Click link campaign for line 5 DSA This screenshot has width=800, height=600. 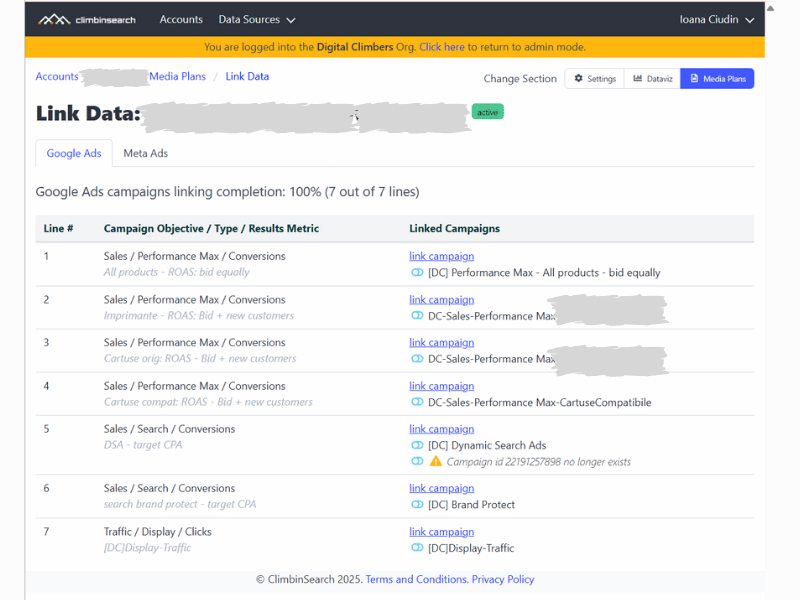tap(441, 429)
